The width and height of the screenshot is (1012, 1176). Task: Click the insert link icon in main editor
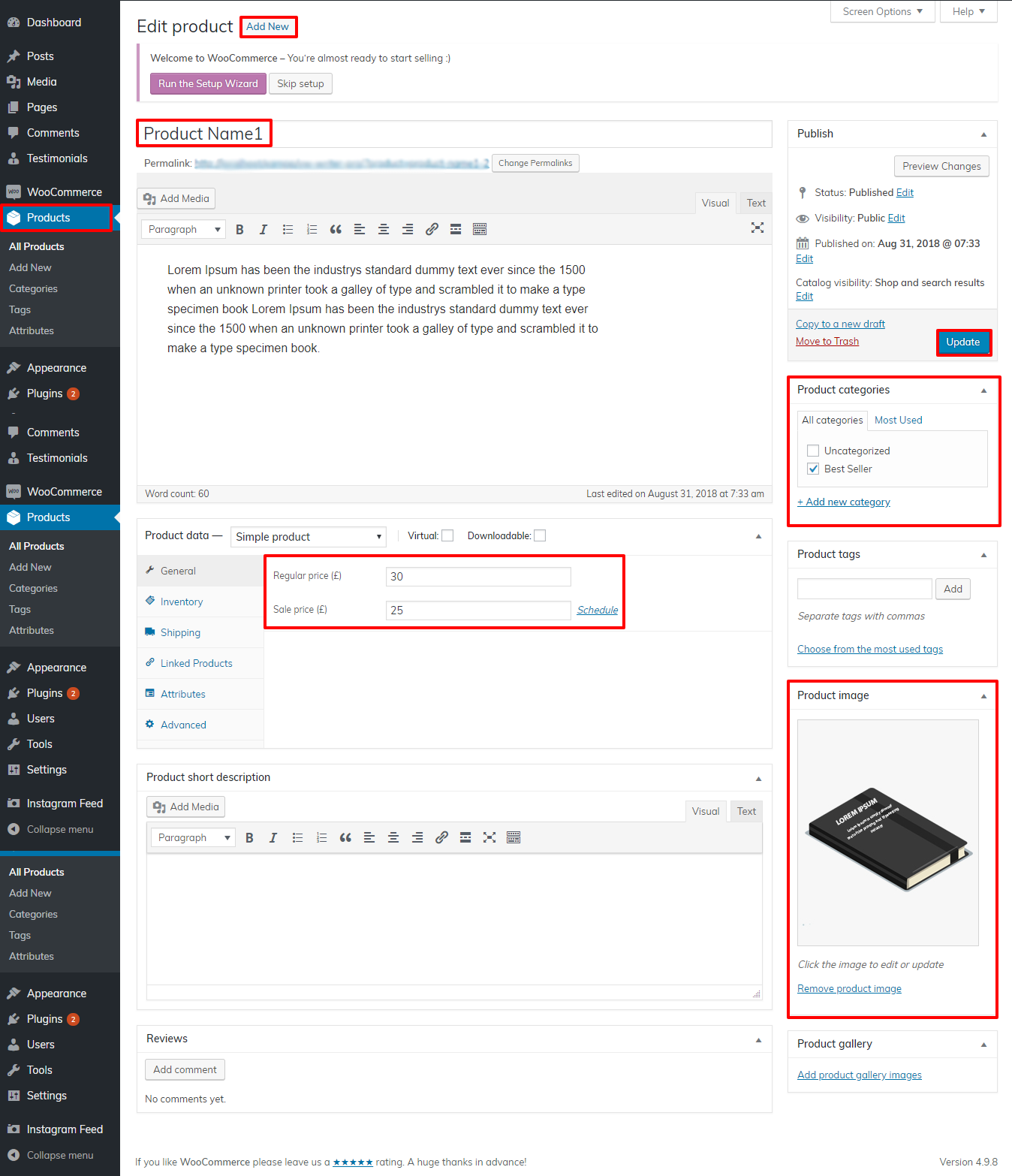pyautogui.click(x=432, y=230)
